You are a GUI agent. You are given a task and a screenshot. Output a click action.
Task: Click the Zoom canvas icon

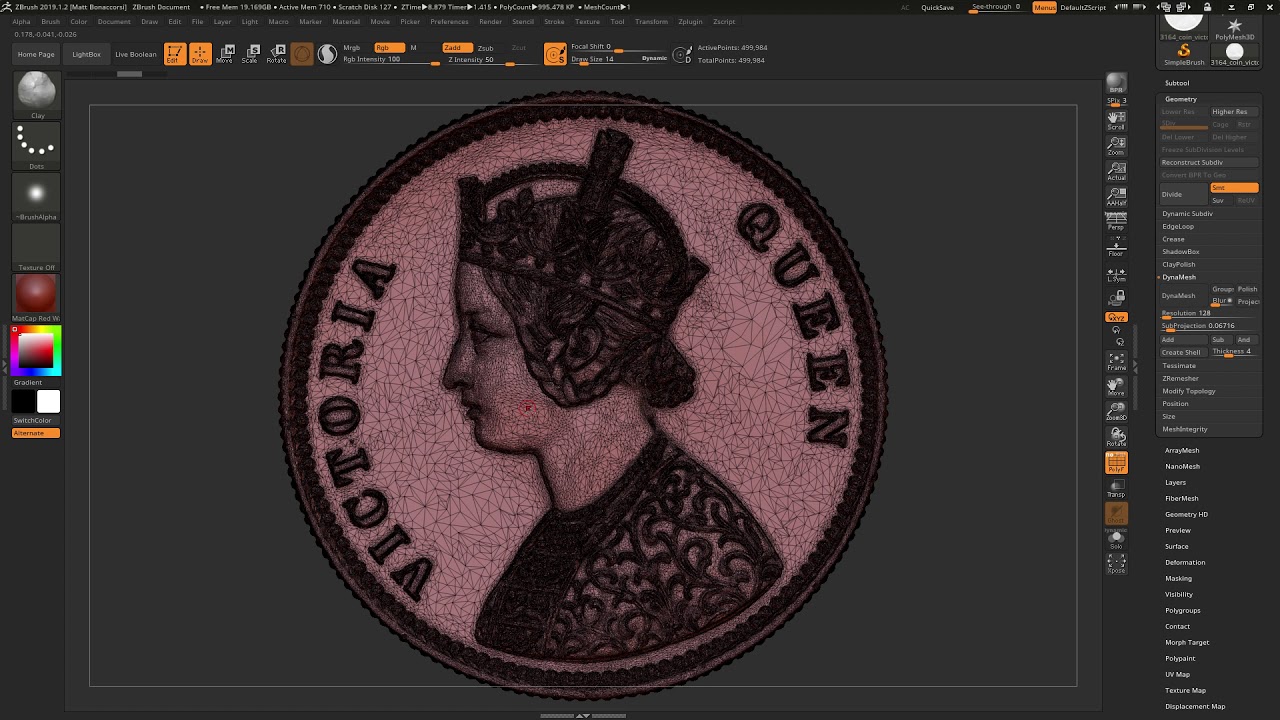pos(1116,146)
